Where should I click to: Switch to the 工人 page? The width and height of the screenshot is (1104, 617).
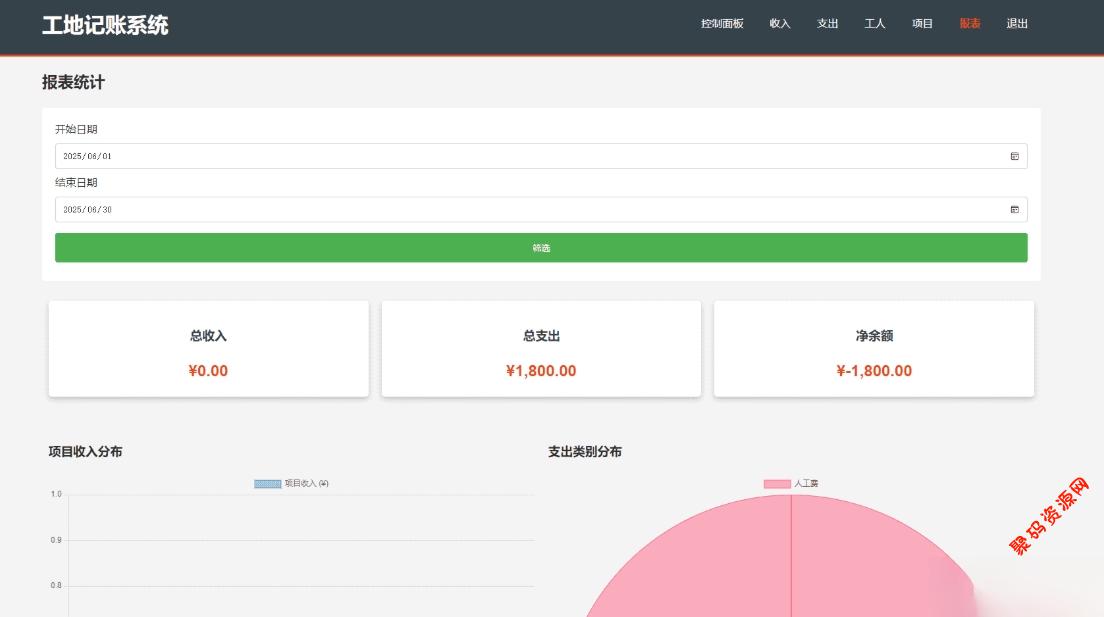point(875,24)
